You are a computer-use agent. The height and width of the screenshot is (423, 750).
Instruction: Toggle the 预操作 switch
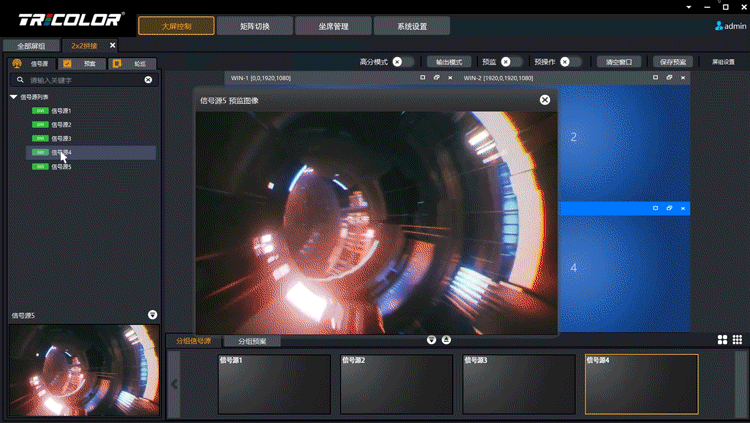tap(570, 62)
